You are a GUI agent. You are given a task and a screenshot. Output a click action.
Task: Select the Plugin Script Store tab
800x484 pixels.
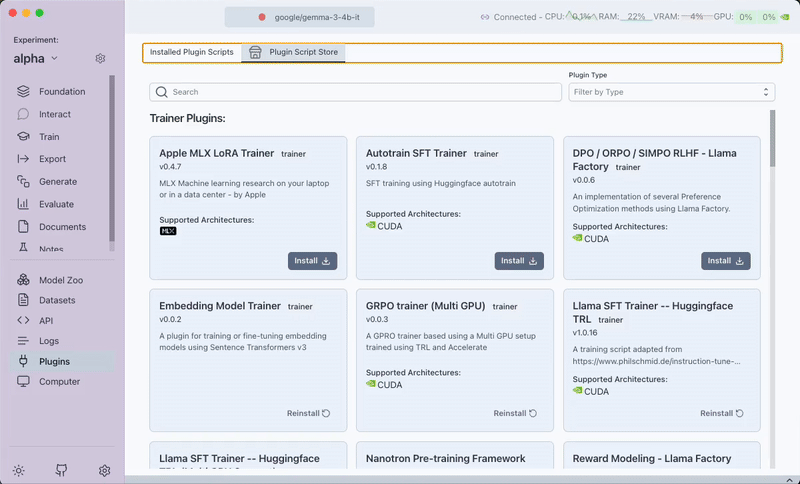[x=294, y=52]
